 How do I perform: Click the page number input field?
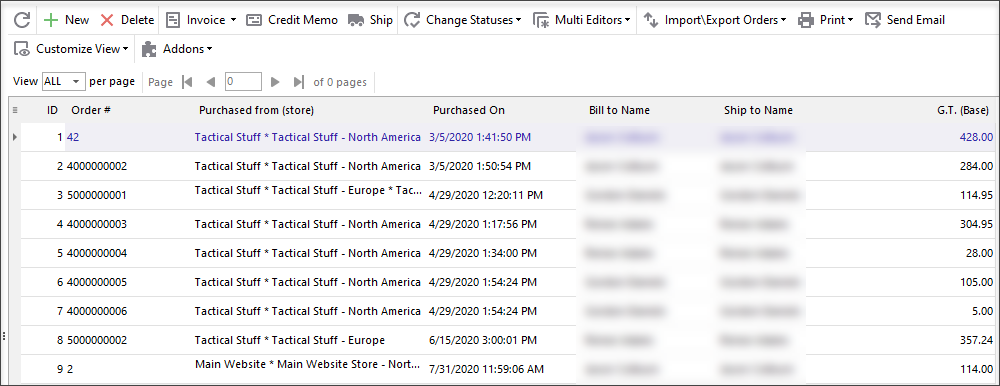coord(244,82)
